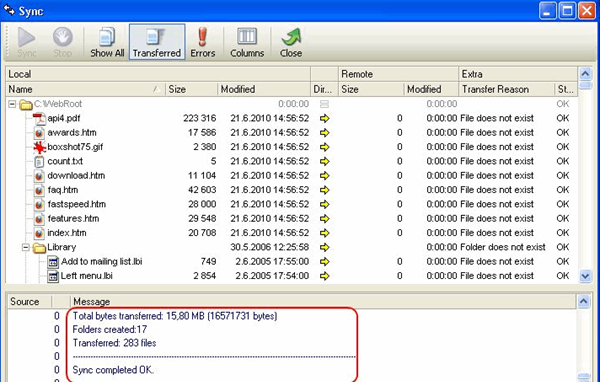Click the direction arrow for api4.pdf
600x382 pixels.
point(324,119)
